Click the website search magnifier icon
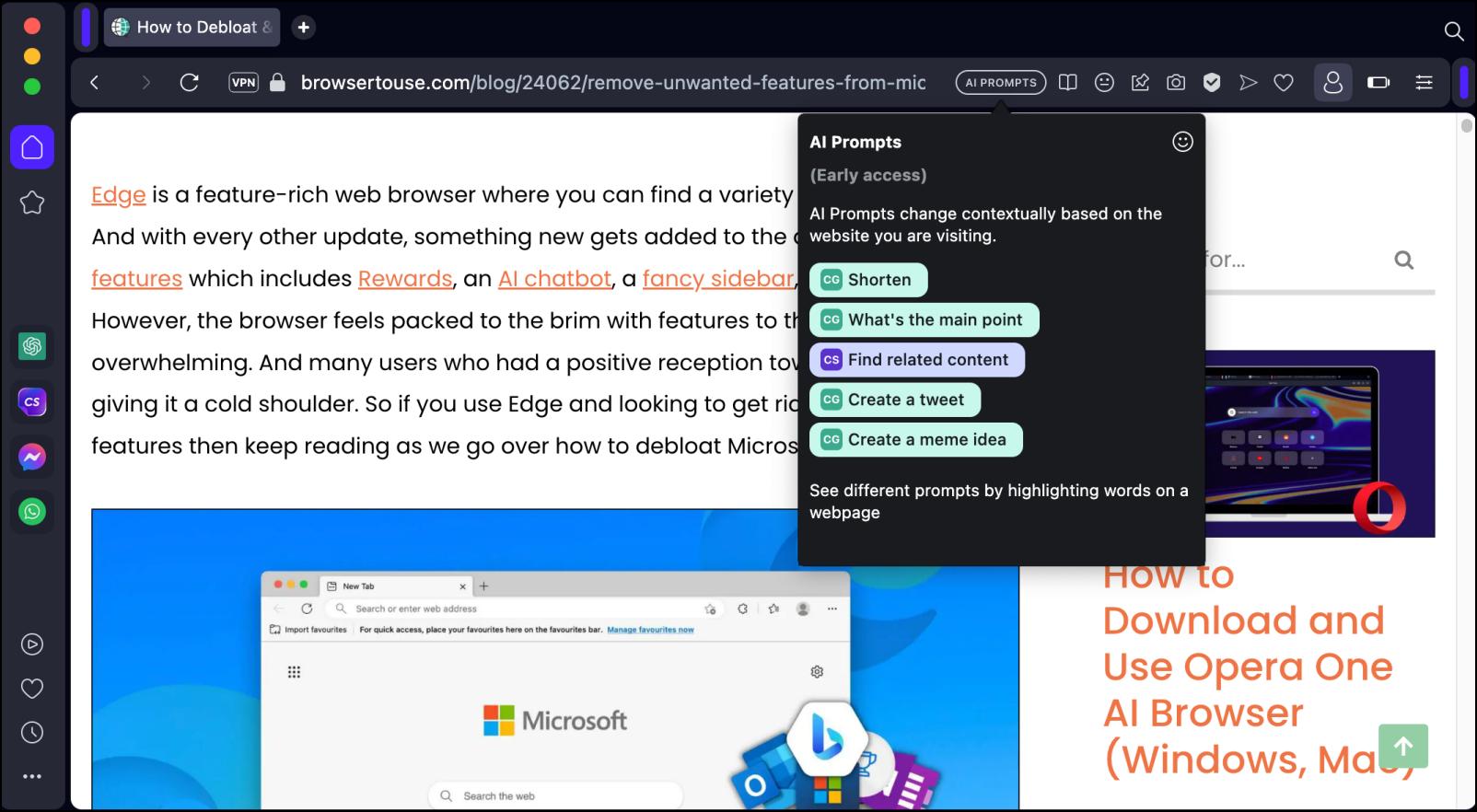Viewport: 1477px width, 812px height. pos(1404,261)
